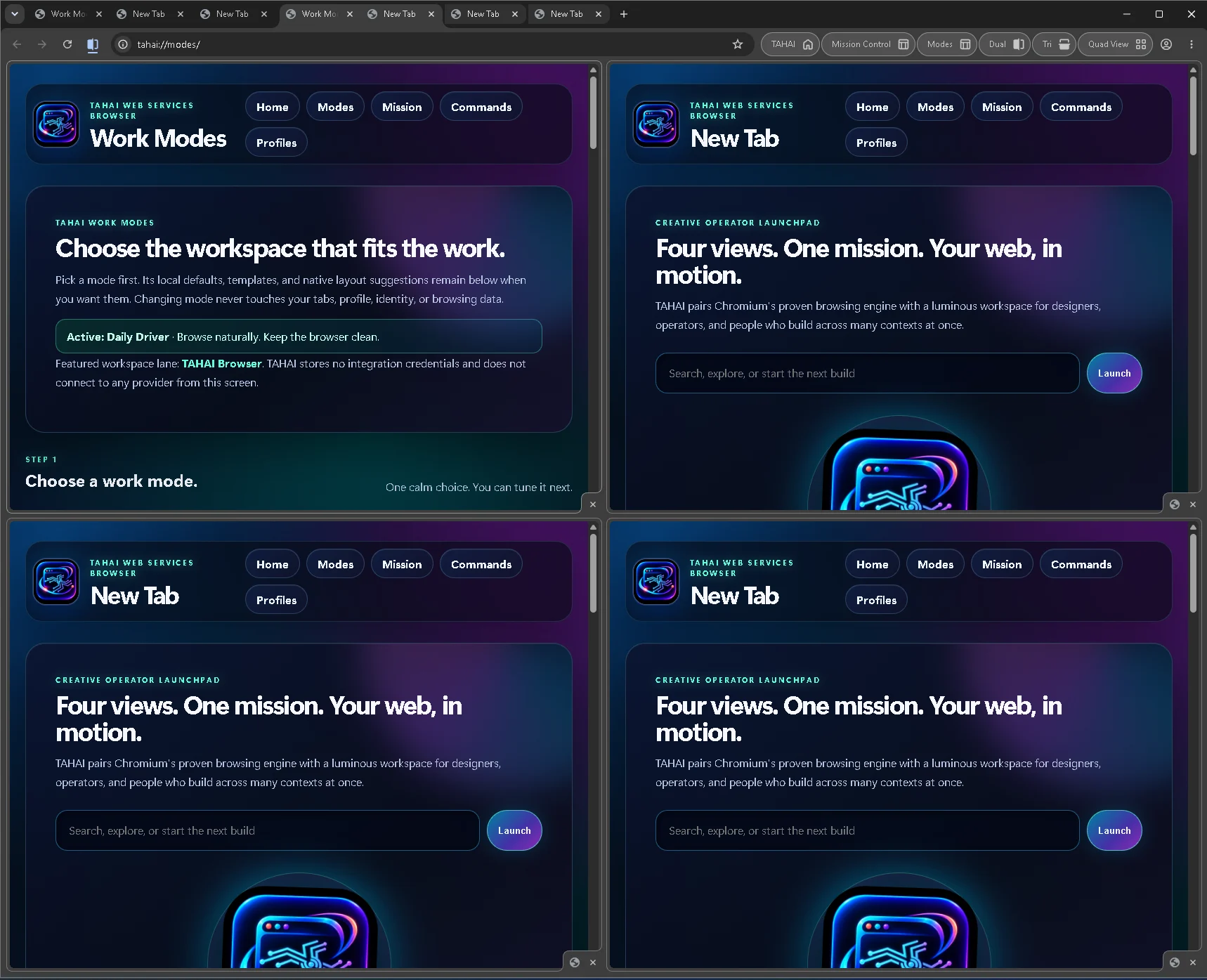
Task: Reload the current page
Action: click(x=67, y=44)
